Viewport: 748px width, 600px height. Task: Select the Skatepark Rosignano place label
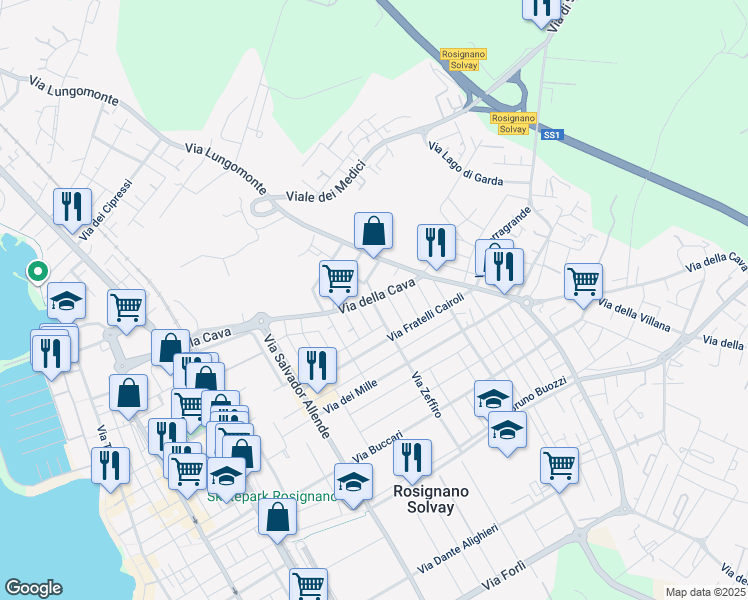coord(270,497)
